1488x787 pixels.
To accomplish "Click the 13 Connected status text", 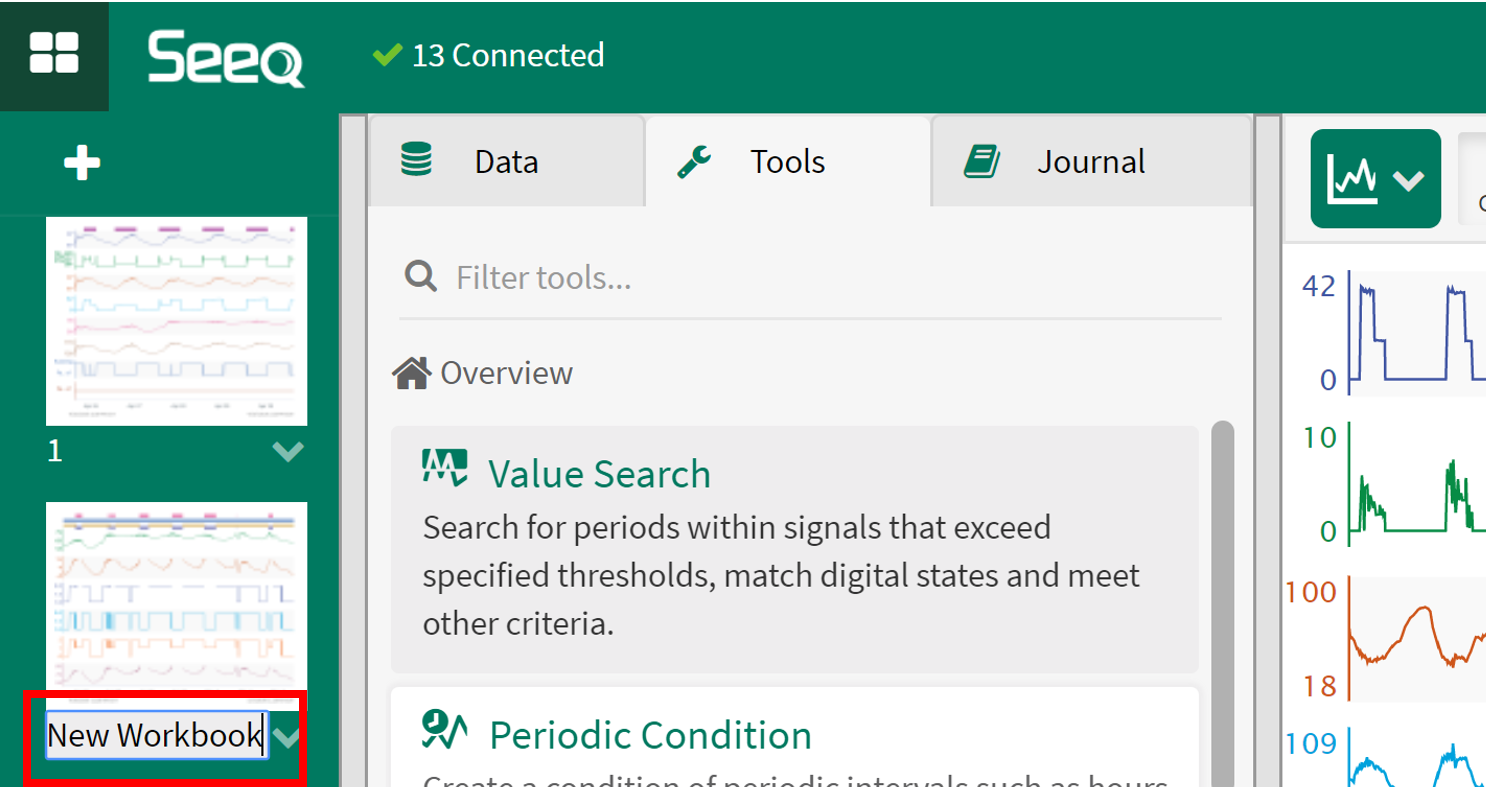I will [508, 55].
